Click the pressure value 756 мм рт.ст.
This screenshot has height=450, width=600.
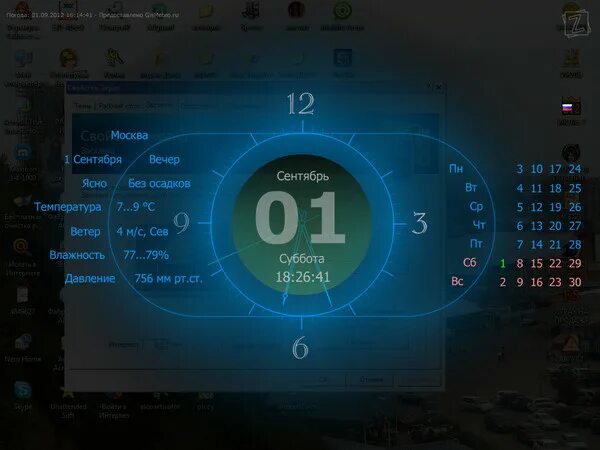(168, 278)
